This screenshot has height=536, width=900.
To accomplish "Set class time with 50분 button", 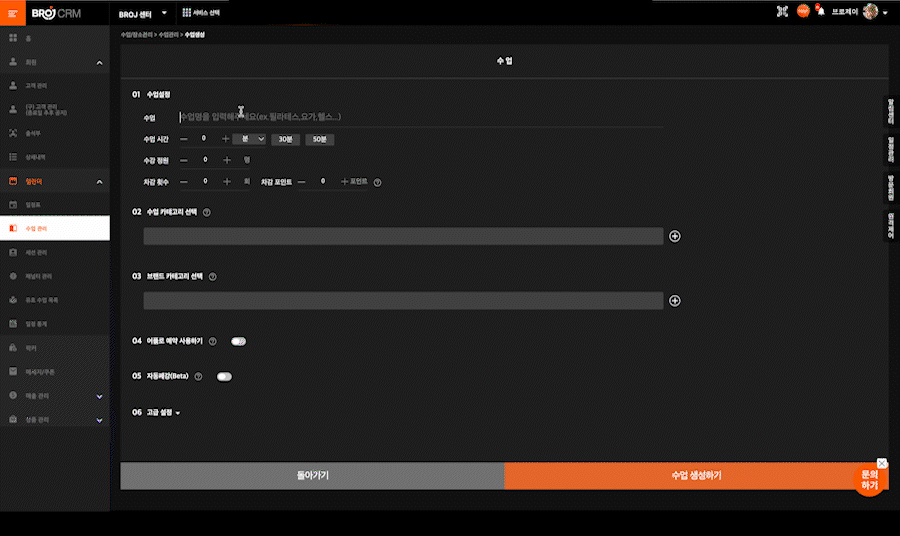I will (320, 139).
